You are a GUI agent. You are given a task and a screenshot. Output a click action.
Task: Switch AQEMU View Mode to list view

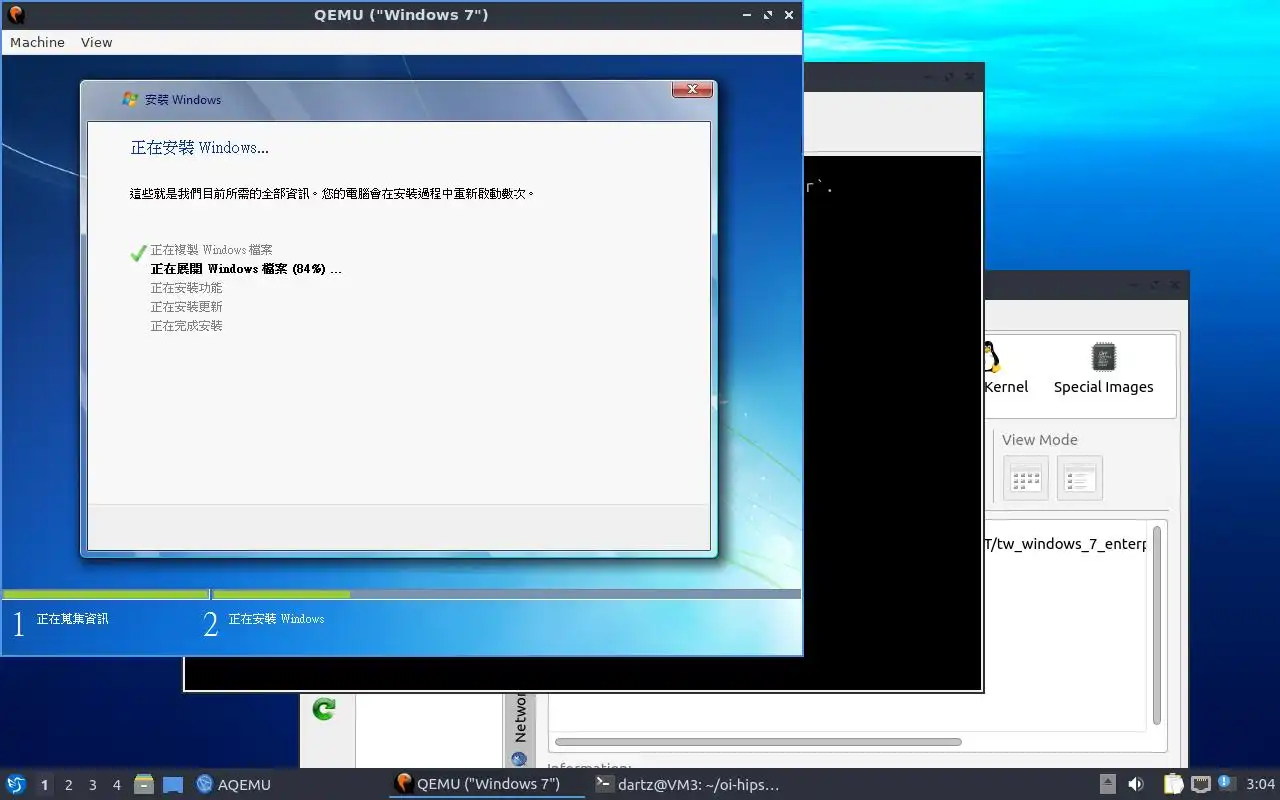pos(1080,478)
